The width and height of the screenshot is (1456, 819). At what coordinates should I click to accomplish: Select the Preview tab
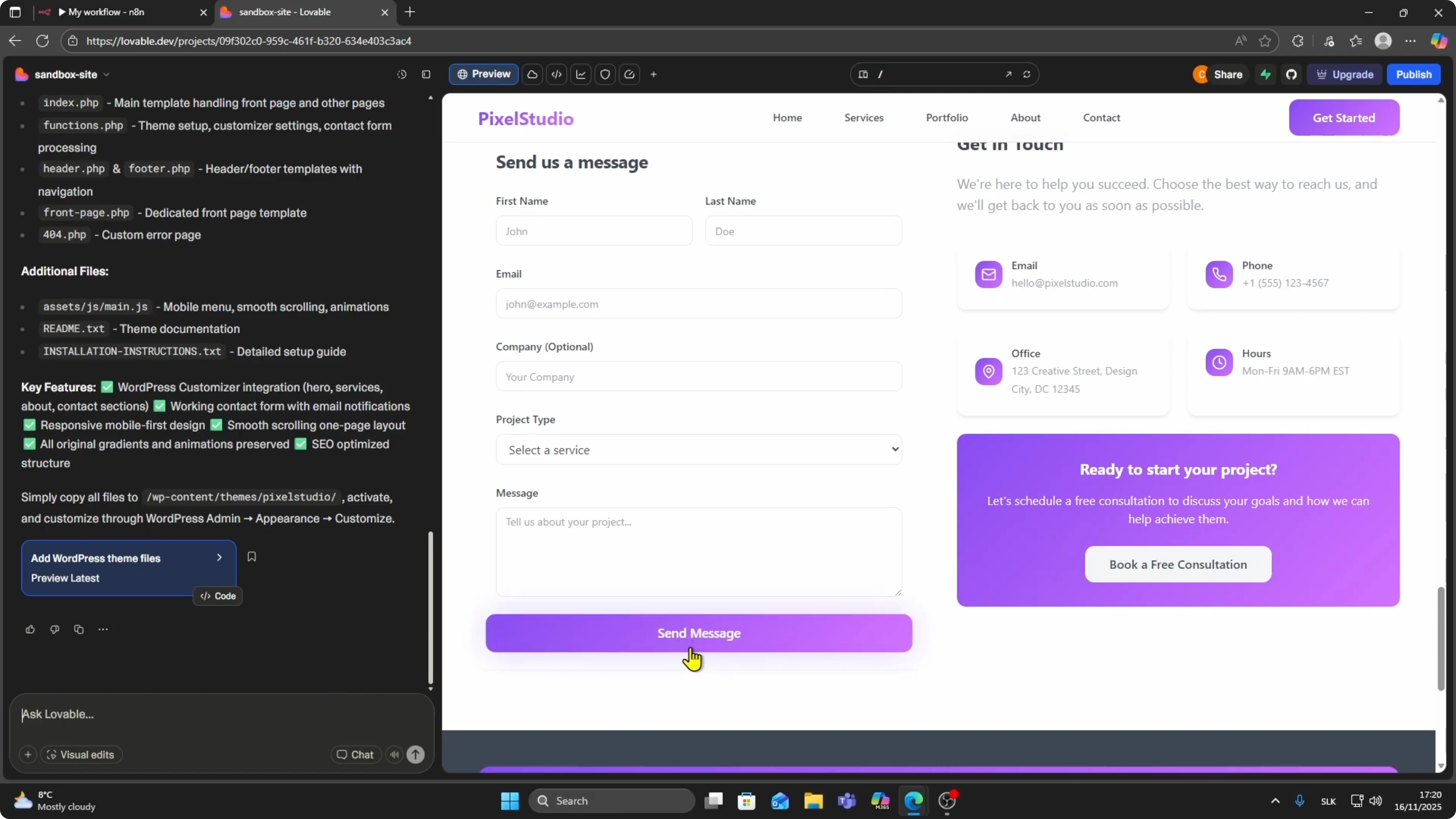pyautogui.click(x=484, y=74)
